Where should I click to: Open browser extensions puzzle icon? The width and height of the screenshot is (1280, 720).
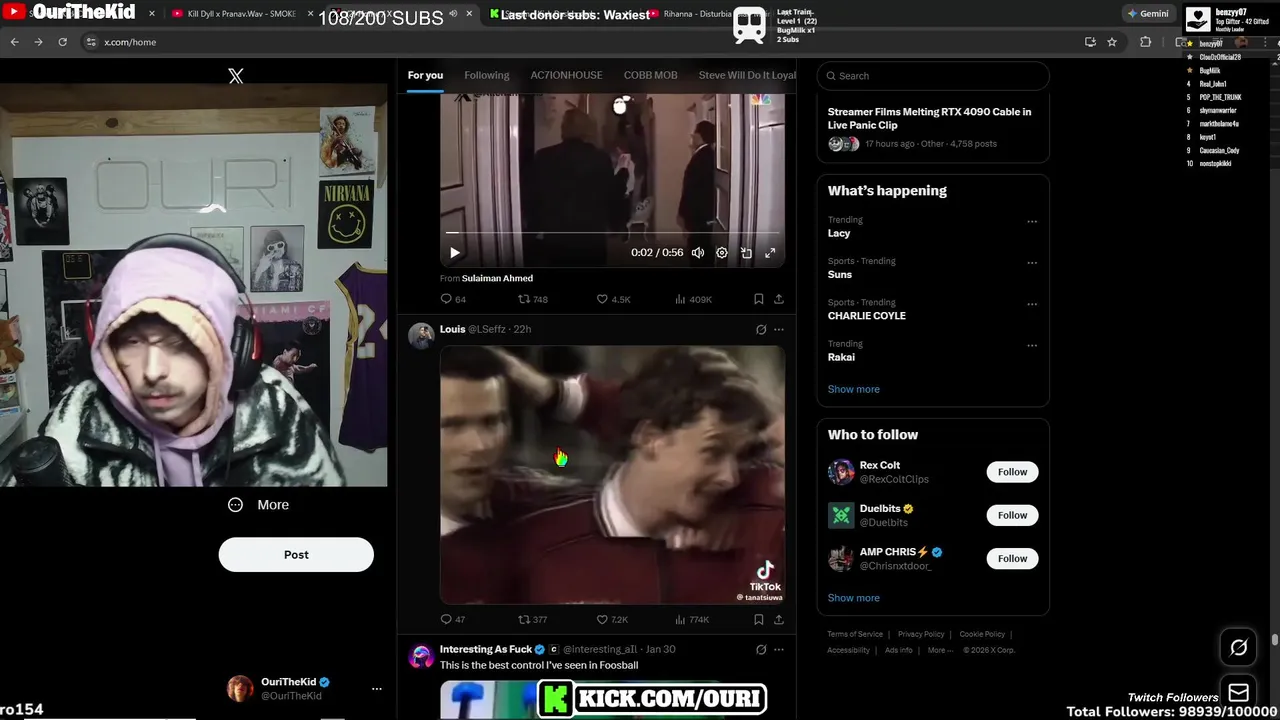click(x=1146, y=42)
